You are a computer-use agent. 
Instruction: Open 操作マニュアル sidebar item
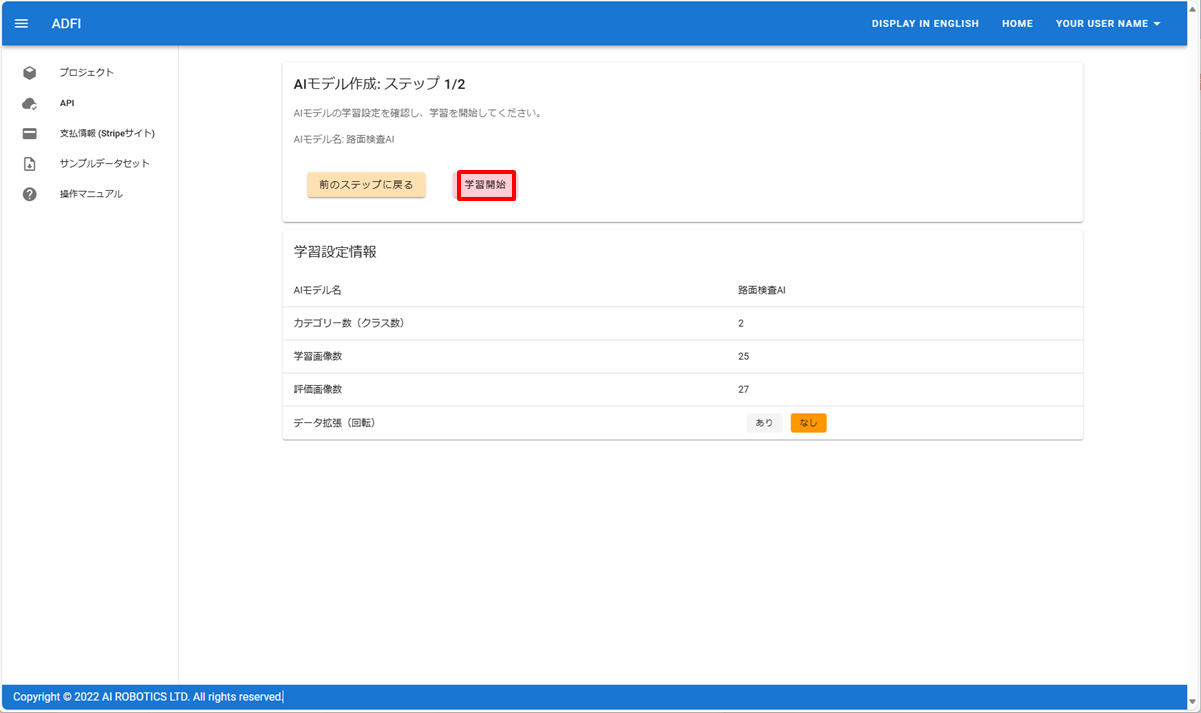coord(90,194)
